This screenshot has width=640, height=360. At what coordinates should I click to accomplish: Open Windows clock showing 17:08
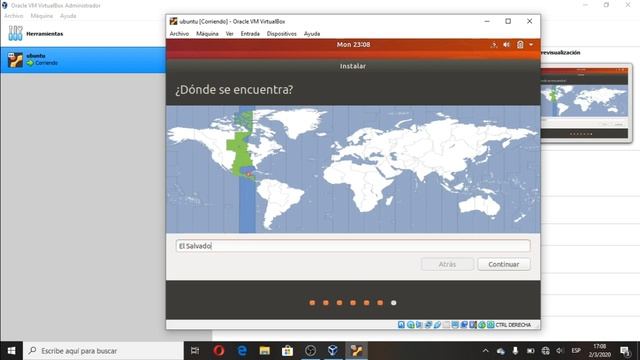600,351
